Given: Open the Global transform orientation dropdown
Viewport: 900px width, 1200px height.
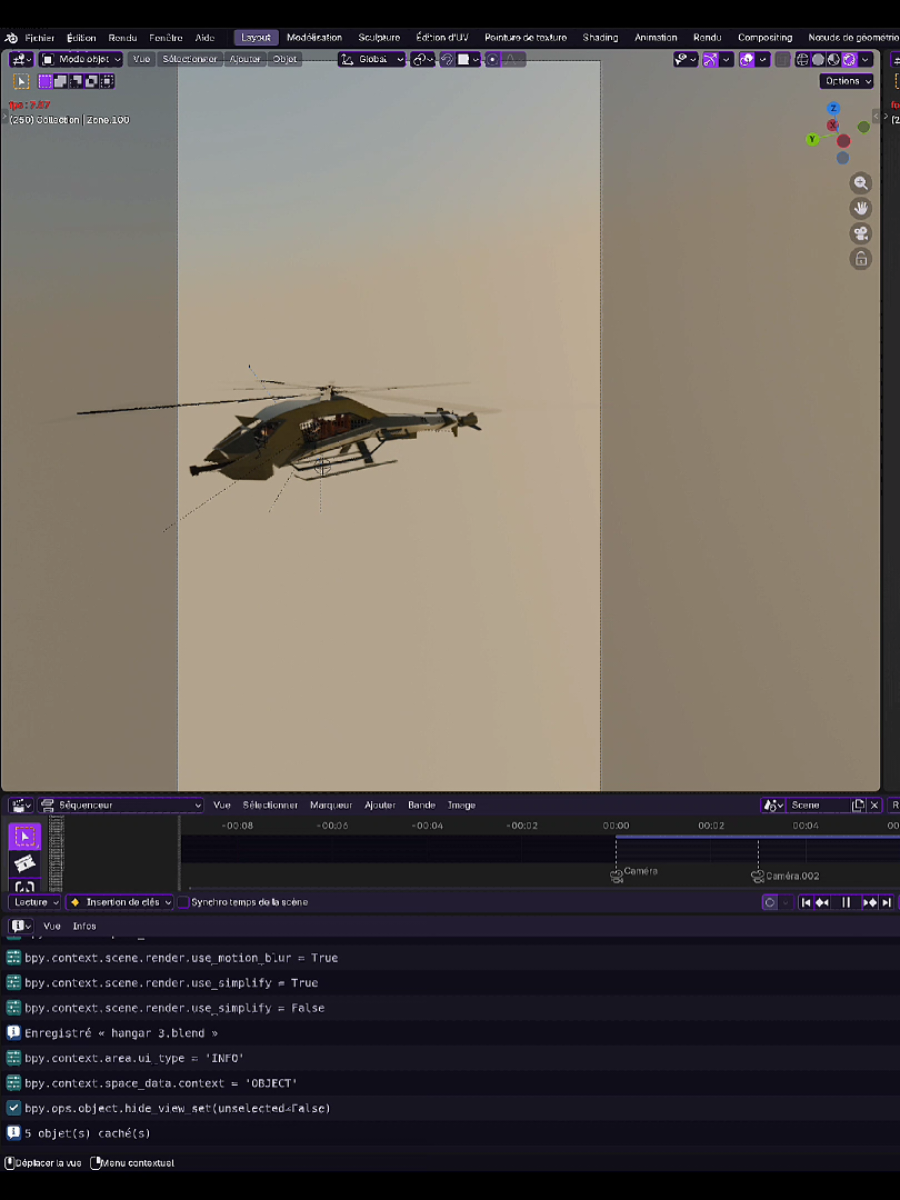Looking at the screenshot, I should 372,60.
